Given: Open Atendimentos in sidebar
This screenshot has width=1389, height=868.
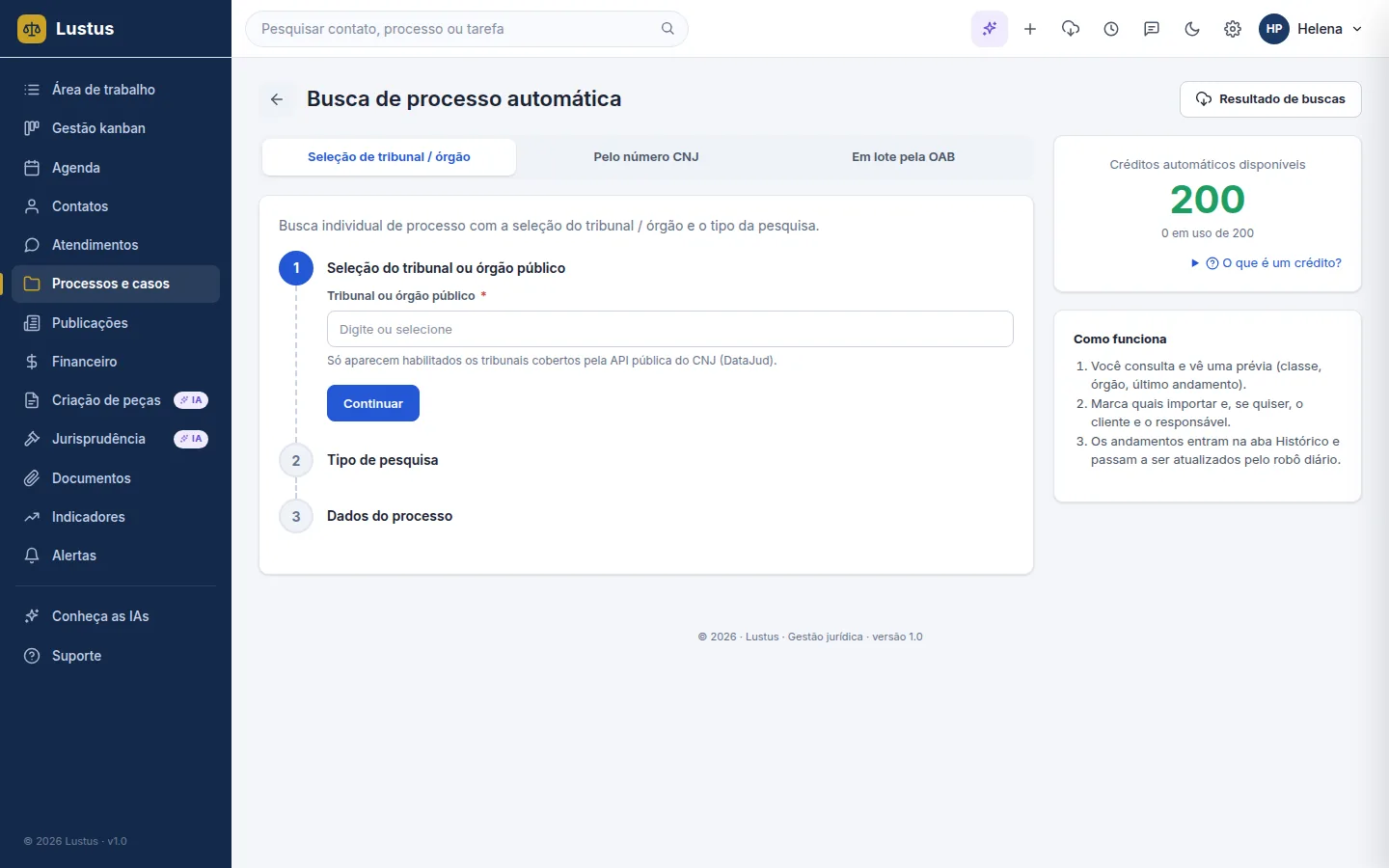Looking at the screenshot, I should 116,245.
